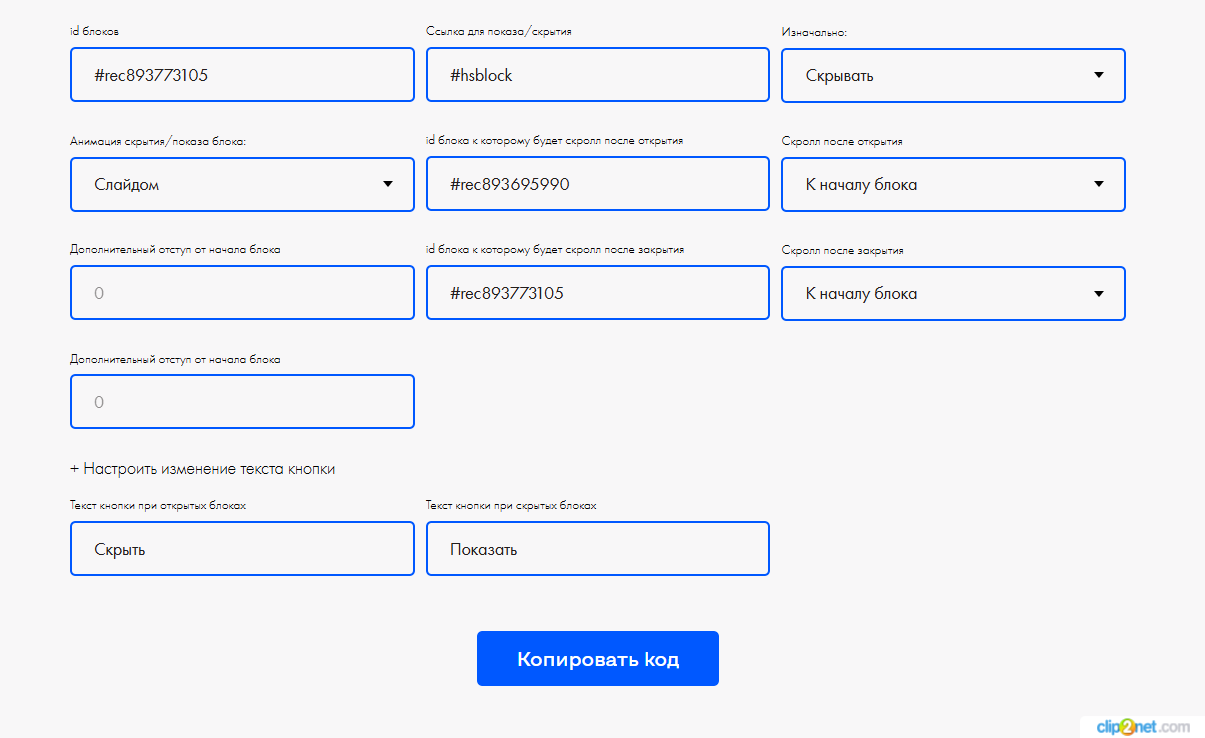Click the id блоков input field
Viewport: 1205px width, 738px height.
pyautogui.click(x=242, y=75)
